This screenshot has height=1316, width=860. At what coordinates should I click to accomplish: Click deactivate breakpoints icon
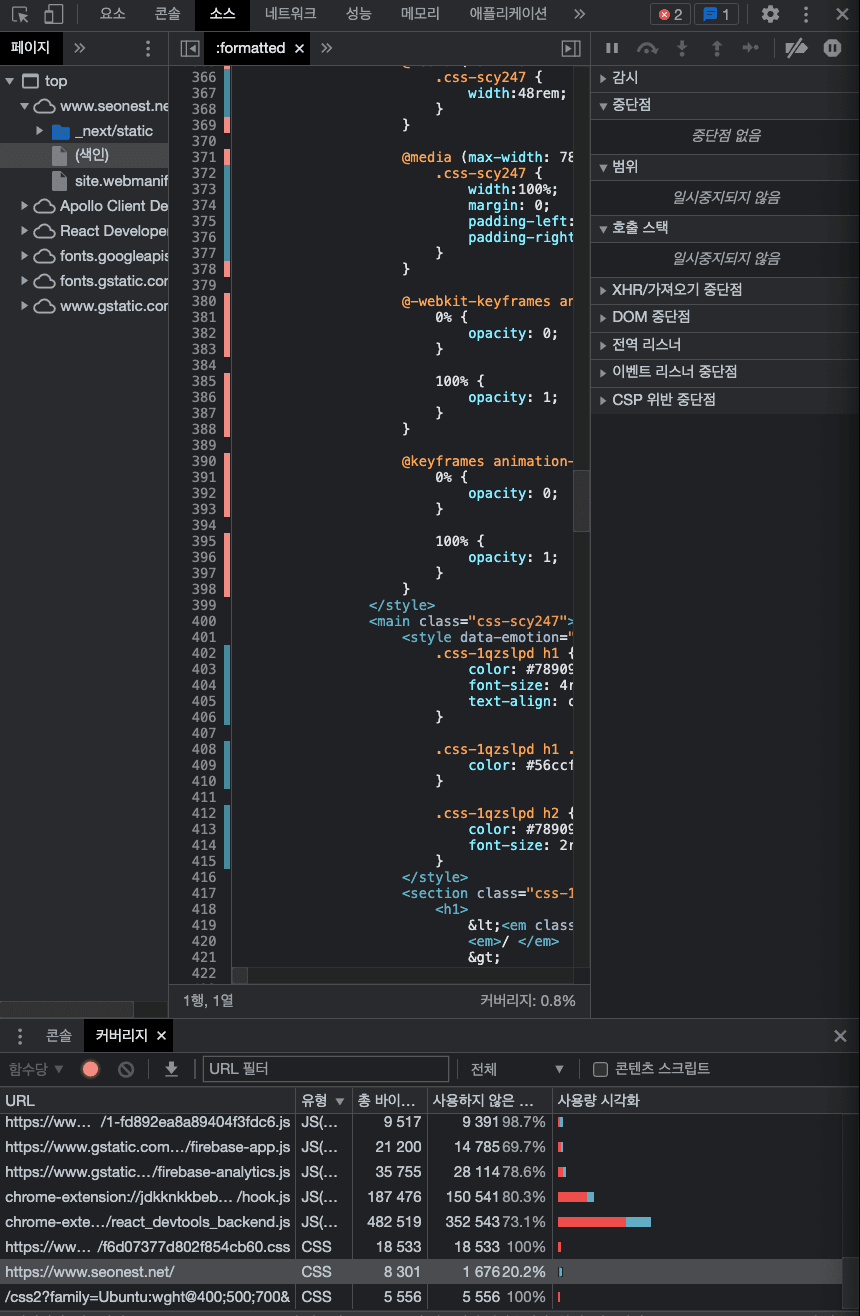click(x=796, y=48)
